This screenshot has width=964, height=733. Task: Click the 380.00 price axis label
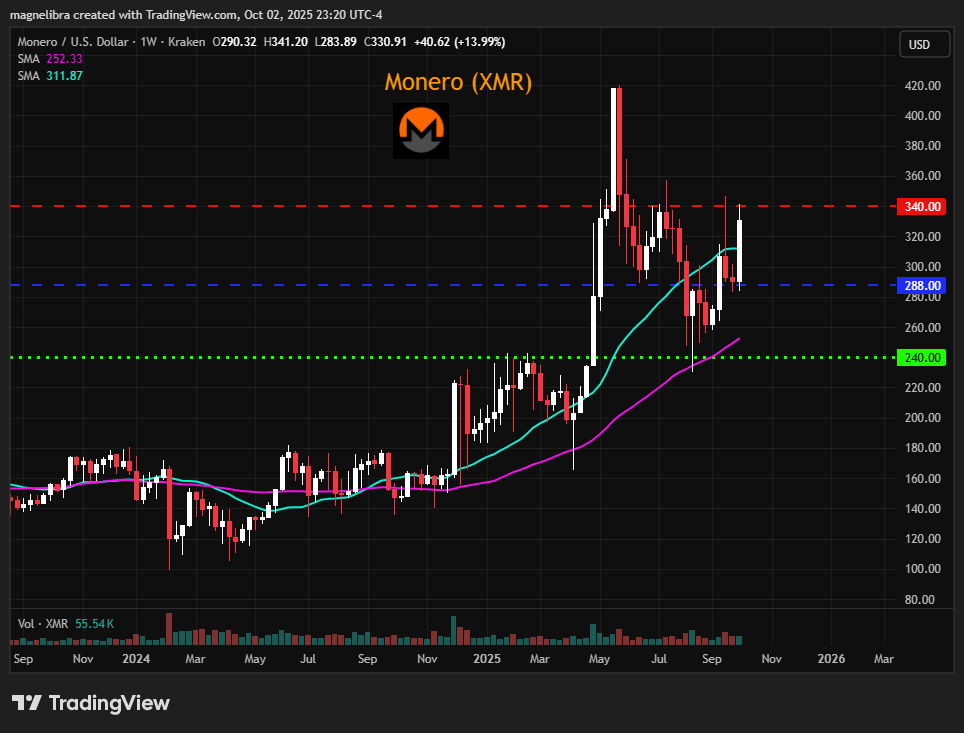922,146
